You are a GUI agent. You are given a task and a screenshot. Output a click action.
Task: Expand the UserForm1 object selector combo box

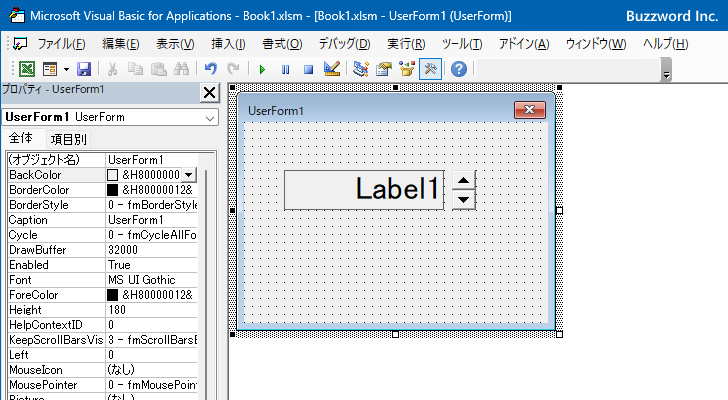[x=210, y=118]
